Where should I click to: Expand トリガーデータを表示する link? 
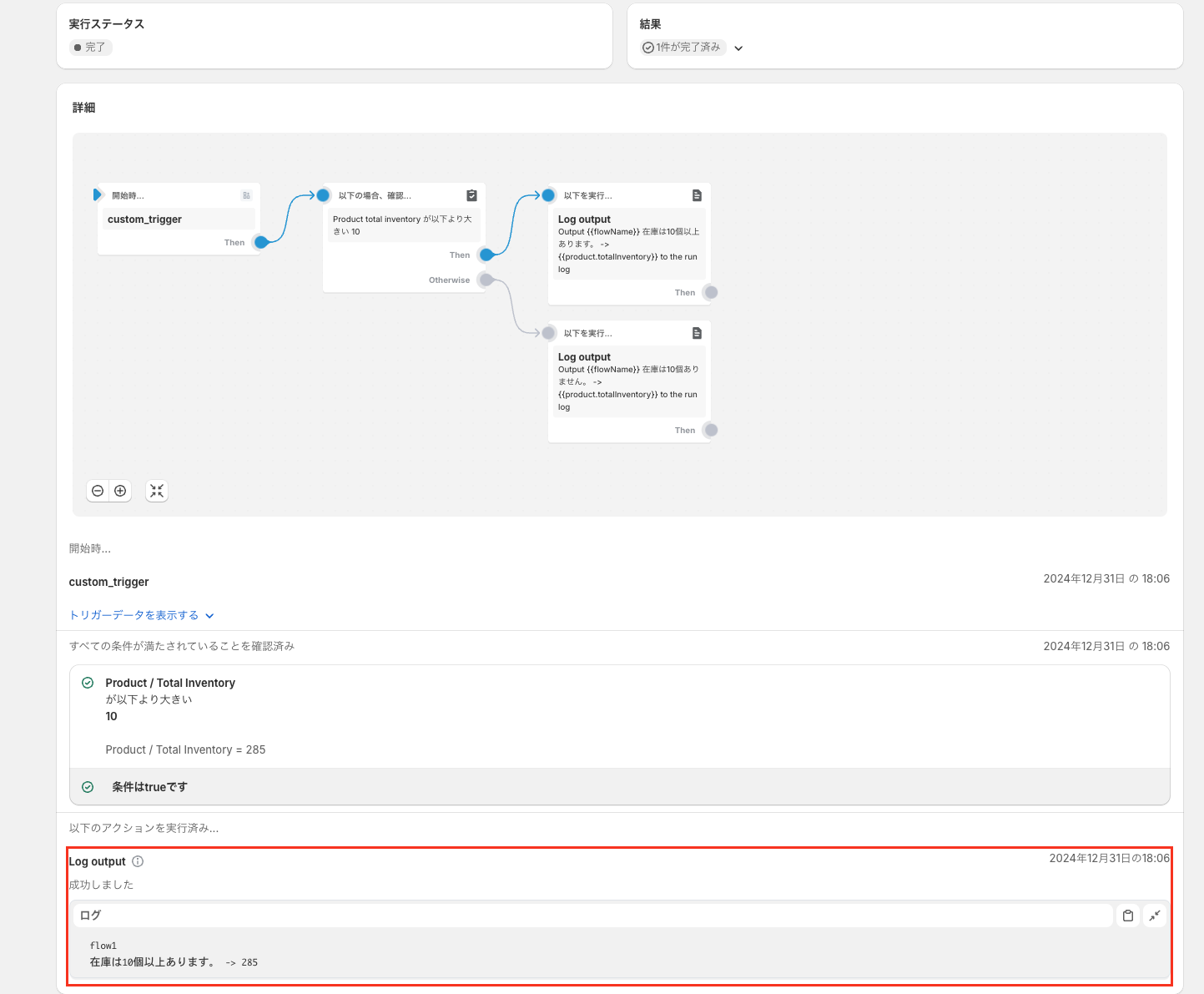(x=142, y=615)
